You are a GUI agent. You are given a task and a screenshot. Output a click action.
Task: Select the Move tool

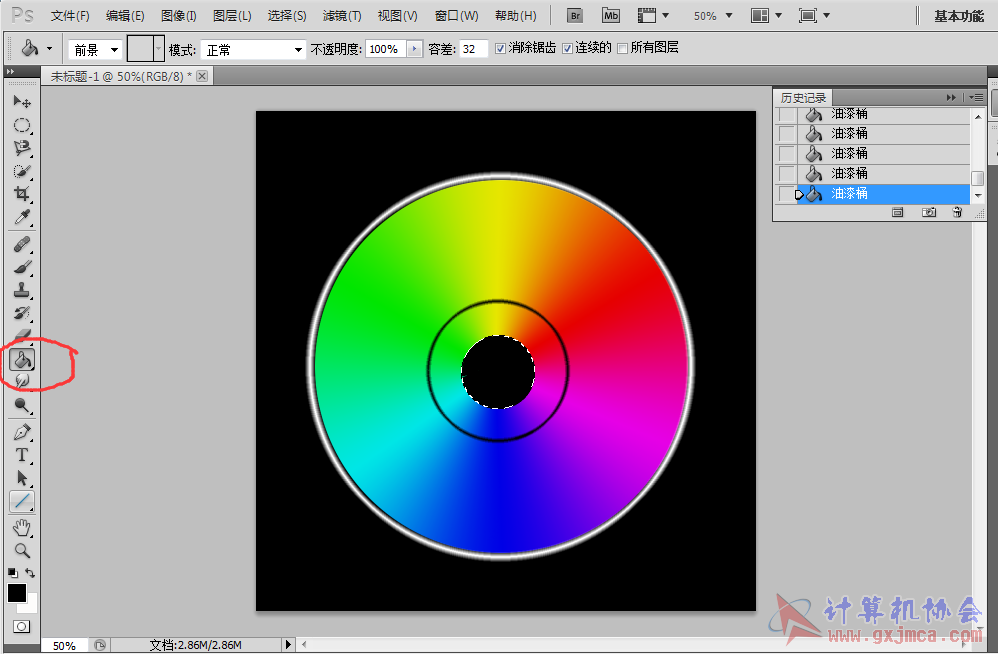[x=22, y=102]
